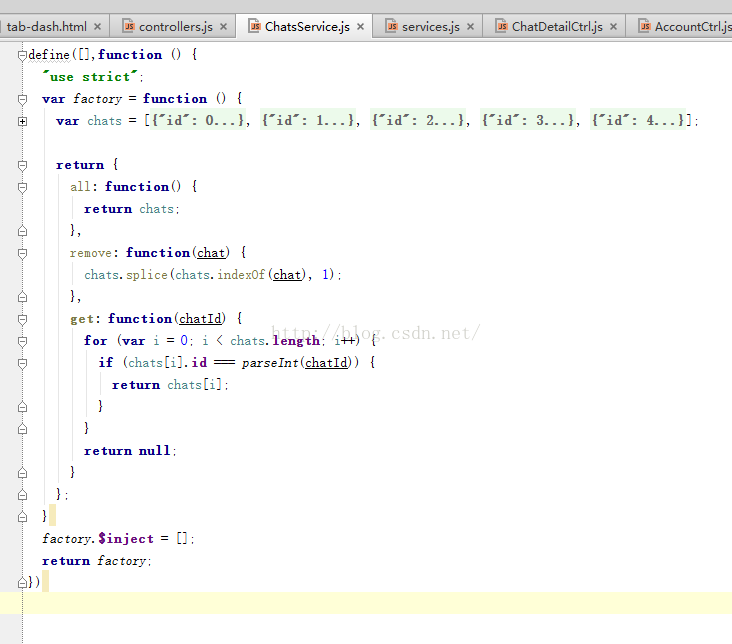
Task: Collapse the var factory function fold
Action: (x=22, y=99)
